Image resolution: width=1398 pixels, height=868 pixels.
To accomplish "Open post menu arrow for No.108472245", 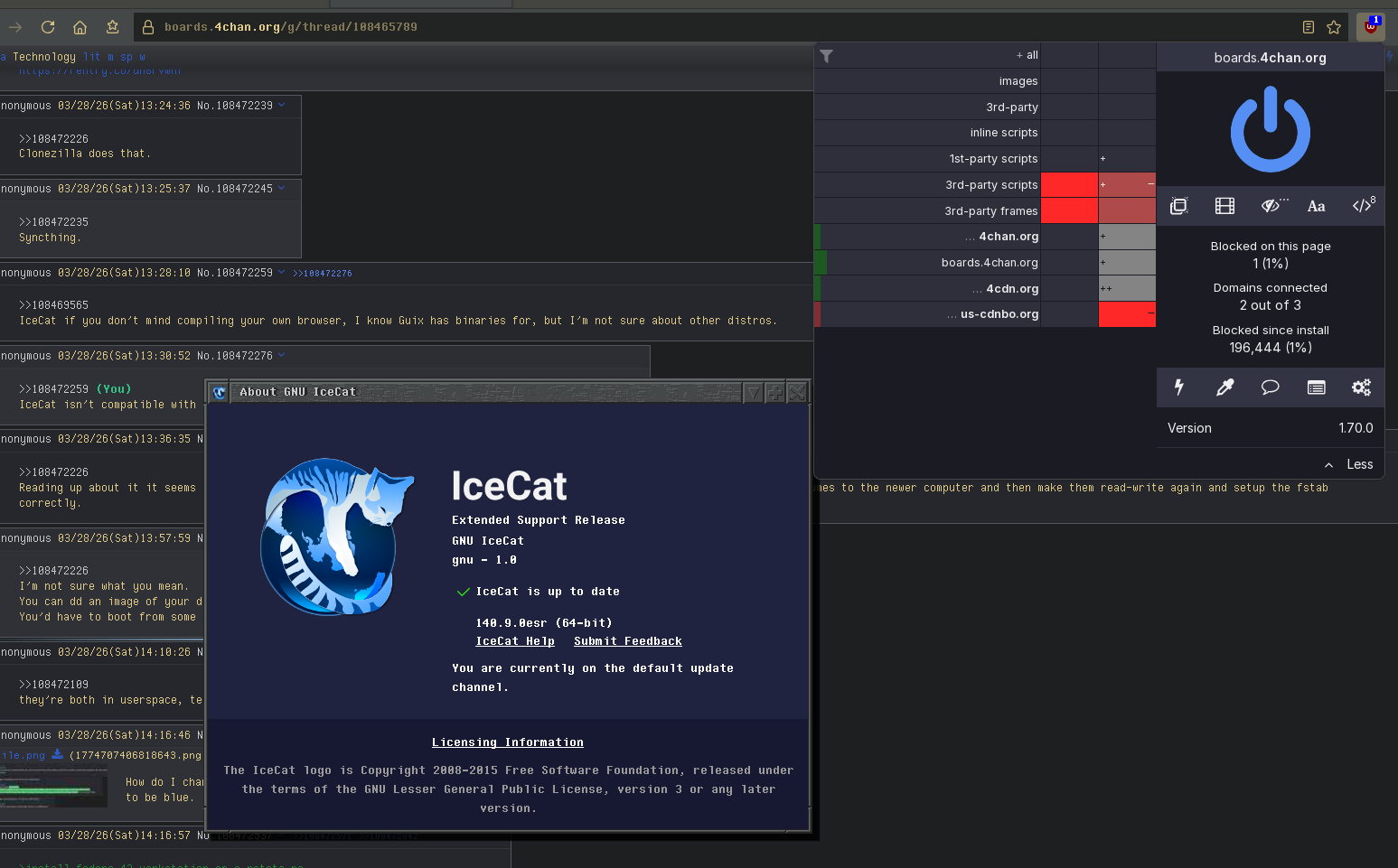I will coord(281,188).
